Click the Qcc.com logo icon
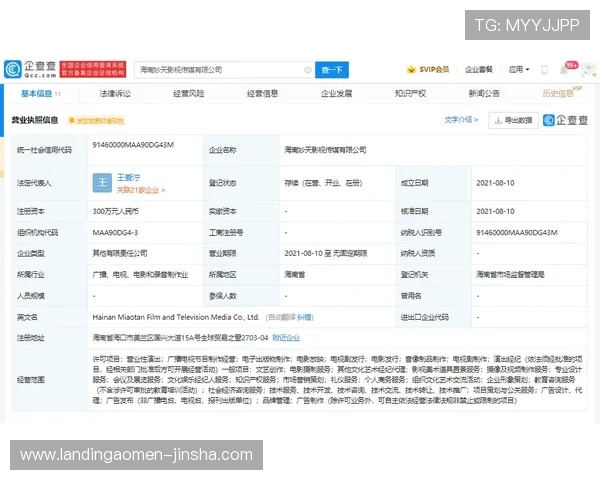 [13, 70]
